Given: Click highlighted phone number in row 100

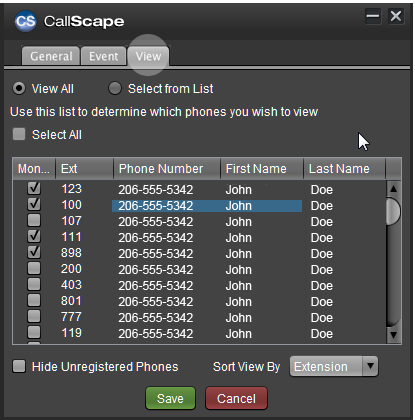Looking at the screenshot, I should tap(156, 206).
